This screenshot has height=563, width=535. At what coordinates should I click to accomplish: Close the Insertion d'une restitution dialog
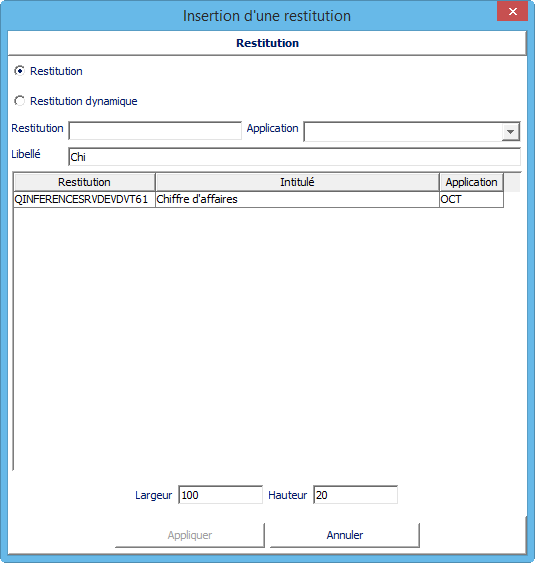[512, 11]
